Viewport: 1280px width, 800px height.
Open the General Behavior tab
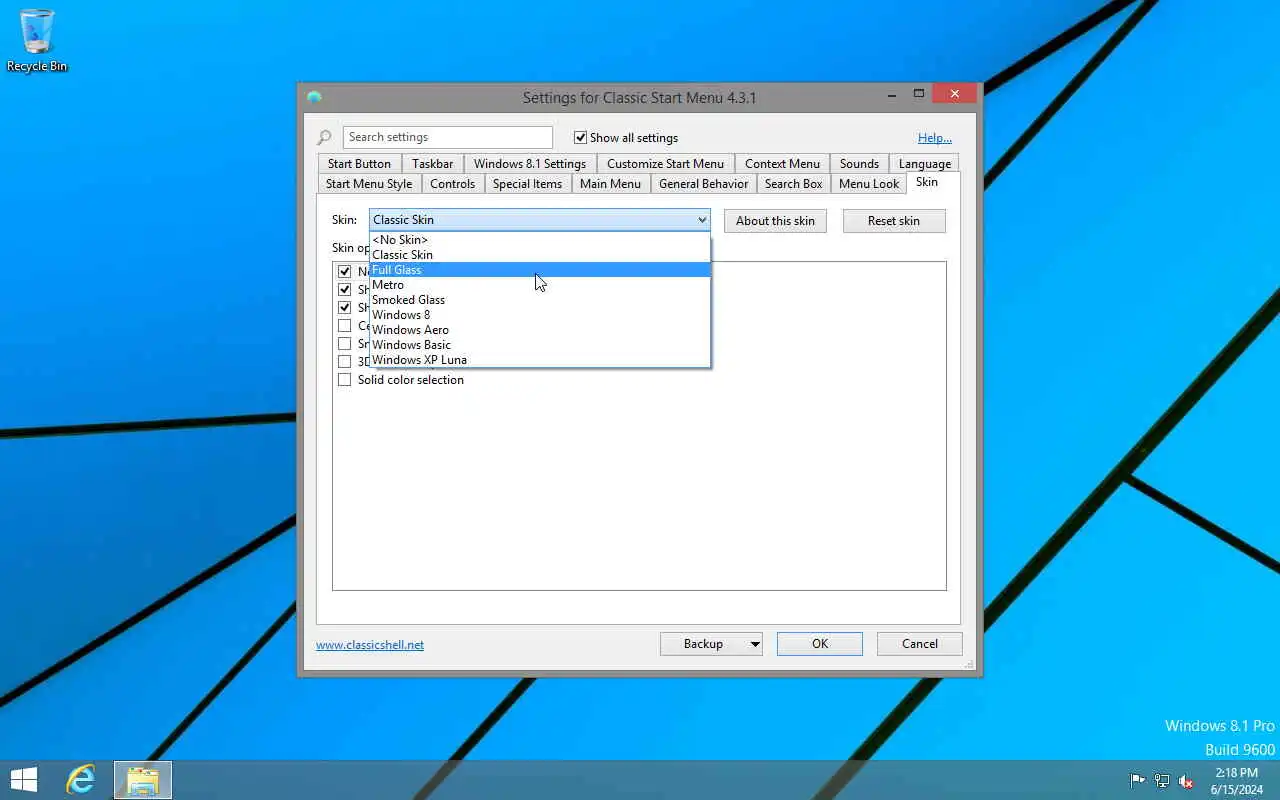(x=703, y=184)
